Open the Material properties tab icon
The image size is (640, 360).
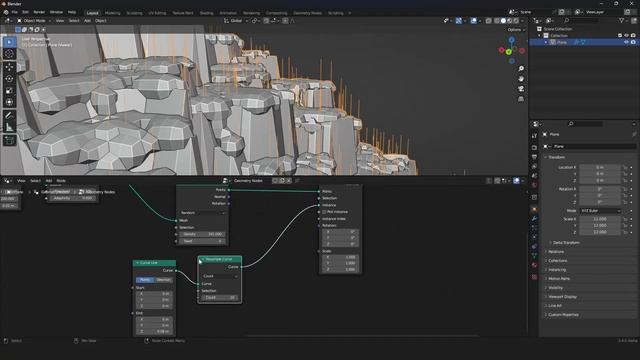click(x=534, y=266)
